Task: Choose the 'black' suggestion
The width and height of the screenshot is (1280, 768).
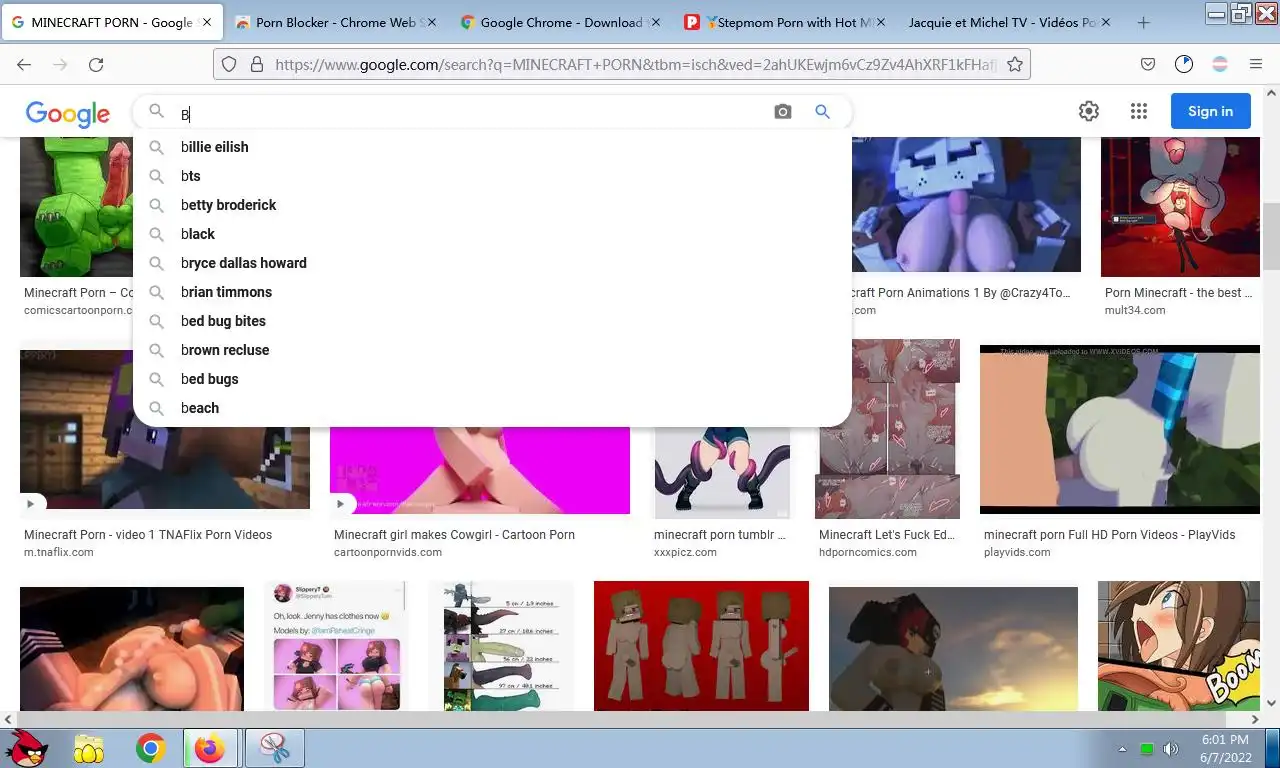Action: (492, 234)
